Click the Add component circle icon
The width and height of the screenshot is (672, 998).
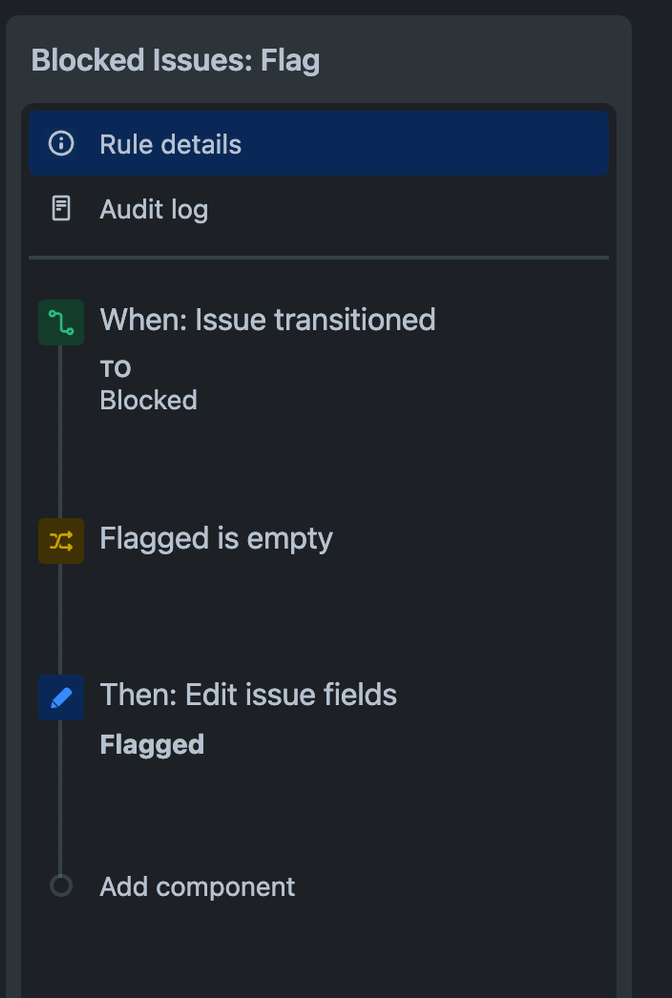(61, 885)
